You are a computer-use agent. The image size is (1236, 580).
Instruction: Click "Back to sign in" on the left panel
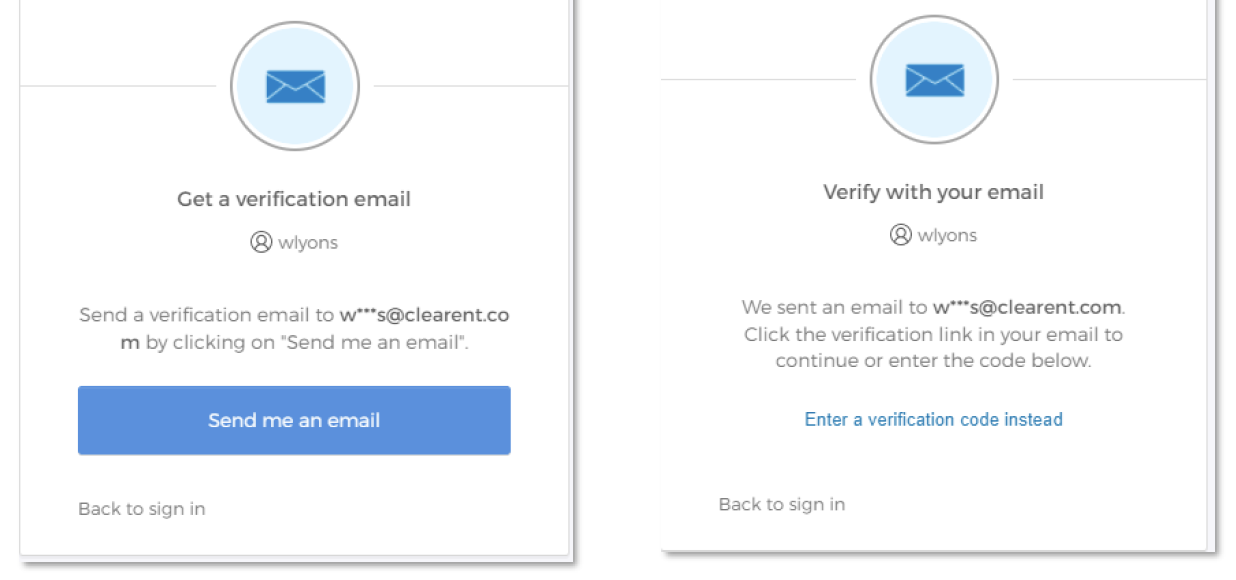tap(142, 509)
